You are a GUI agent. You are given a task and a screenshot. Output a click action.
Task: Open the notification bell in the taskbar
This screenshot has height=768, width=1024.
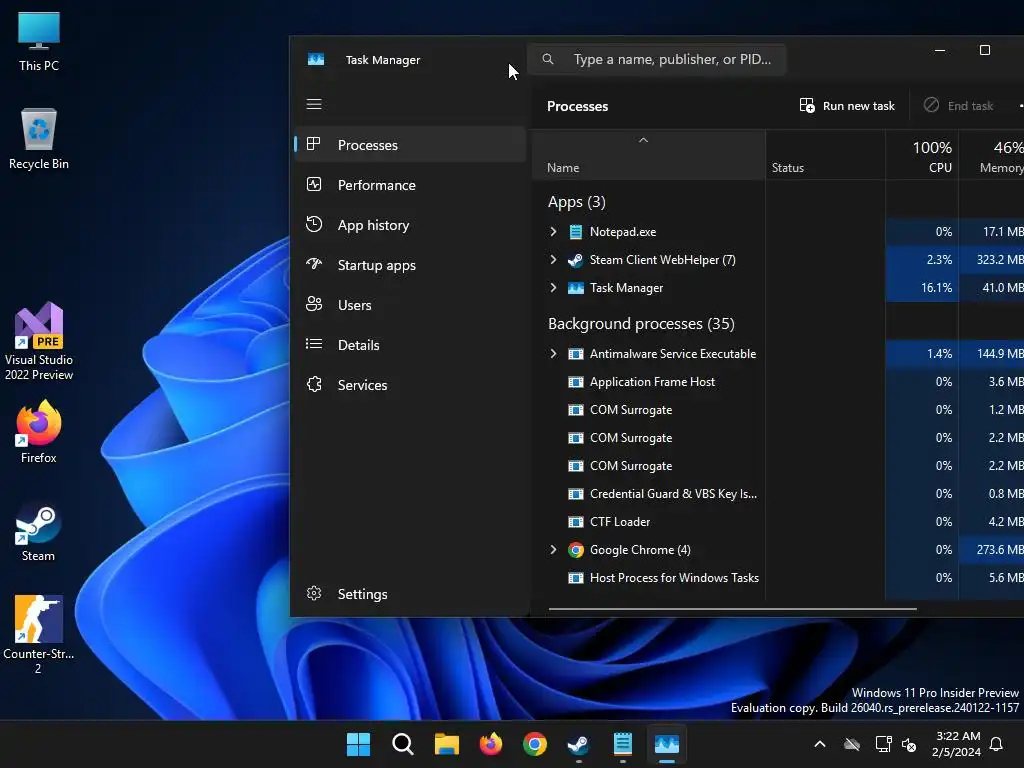point(996,744)
